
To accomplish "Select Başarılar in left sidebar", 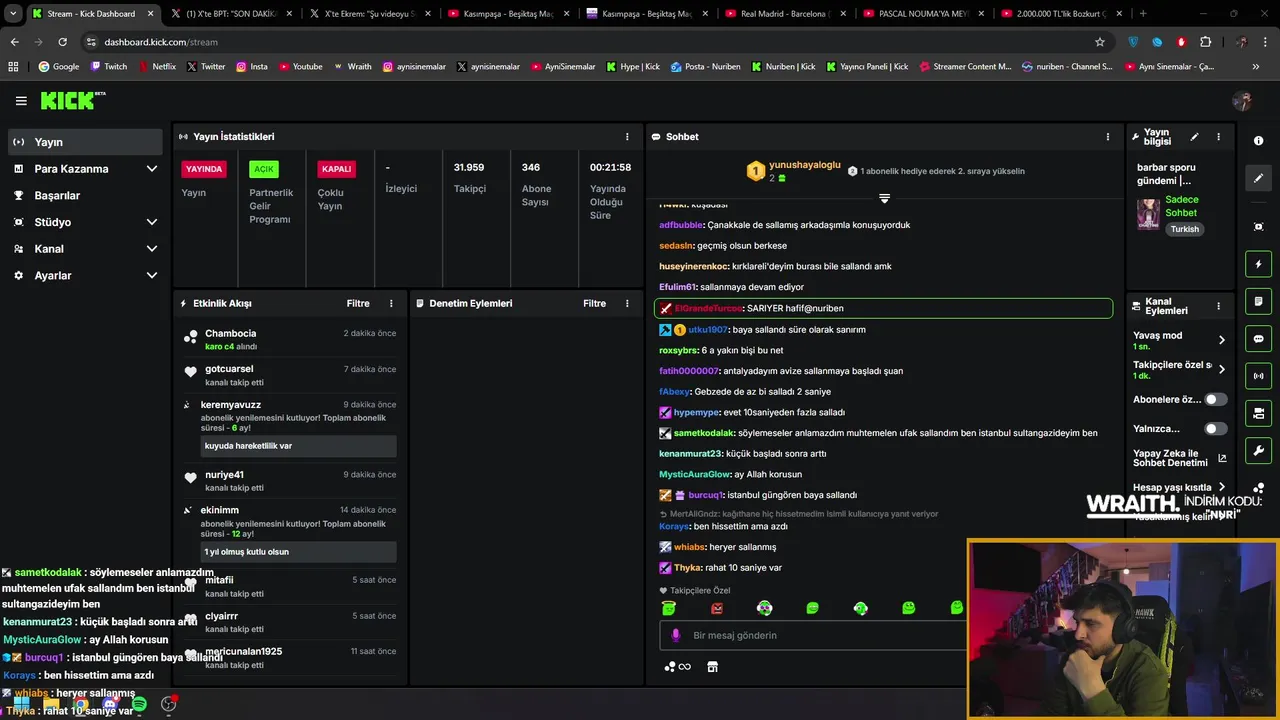I will tap(85, 195).
